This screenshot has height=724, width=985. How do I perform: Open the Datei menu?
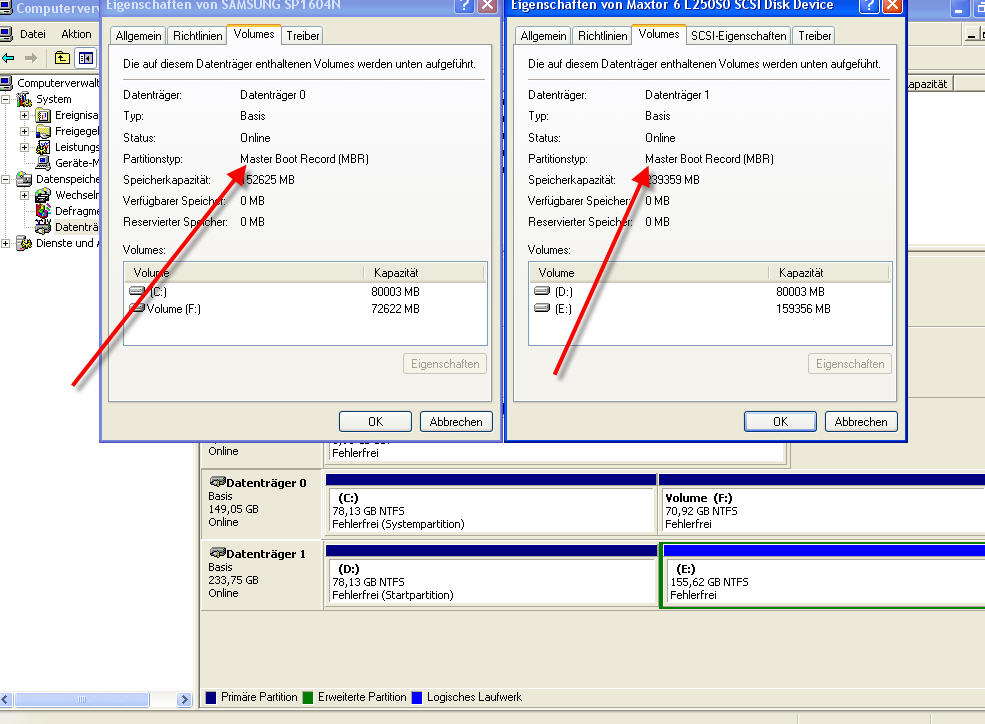(x=33, y=34)
